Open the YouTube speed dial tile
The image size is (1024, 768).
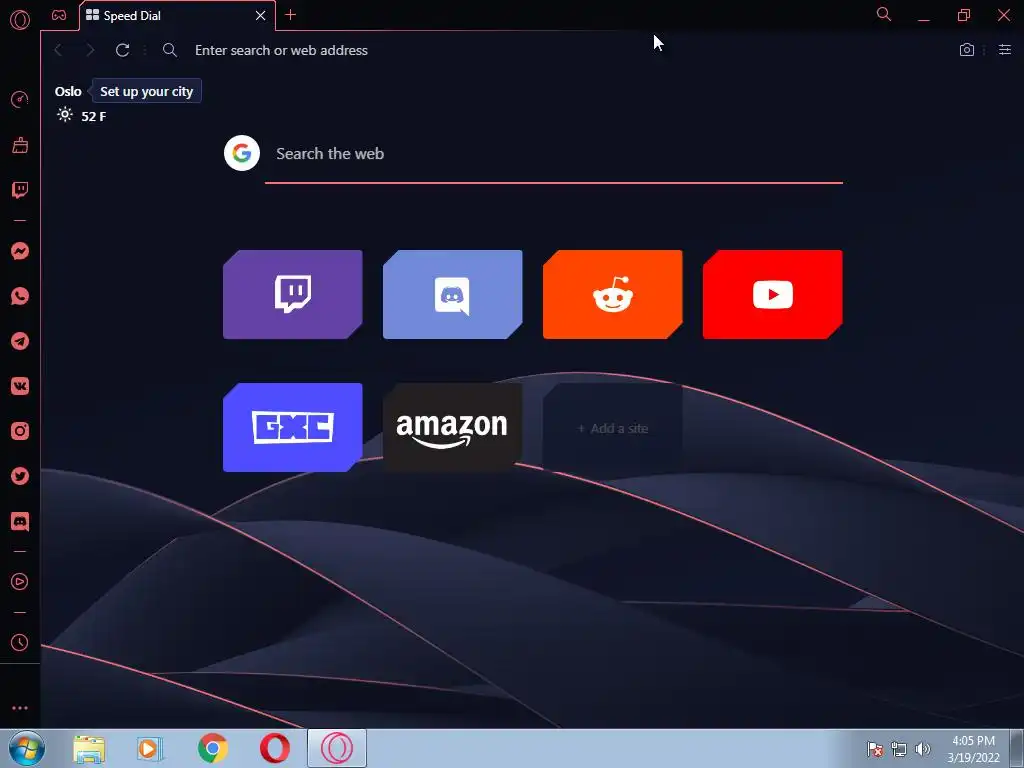[x=773, y=295]
